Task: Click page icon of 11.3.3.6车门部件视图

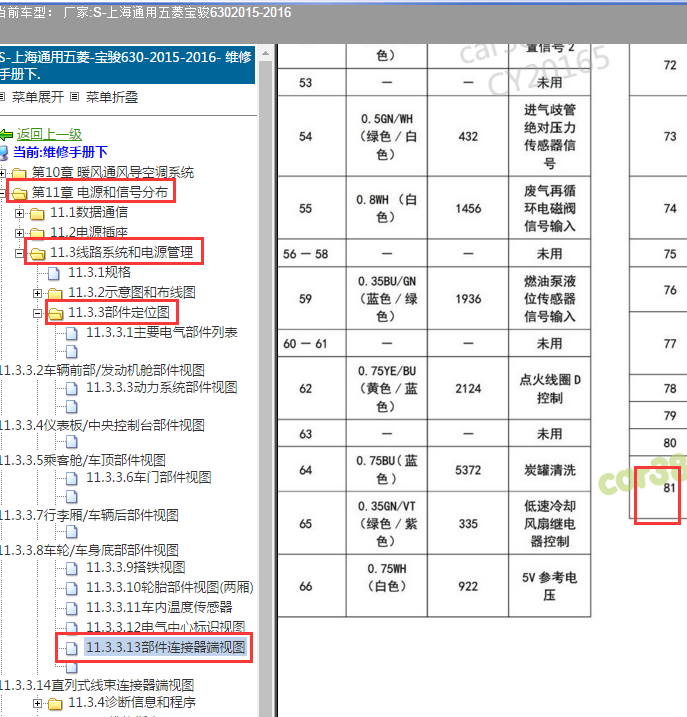Action: click(x=72, y=478)
